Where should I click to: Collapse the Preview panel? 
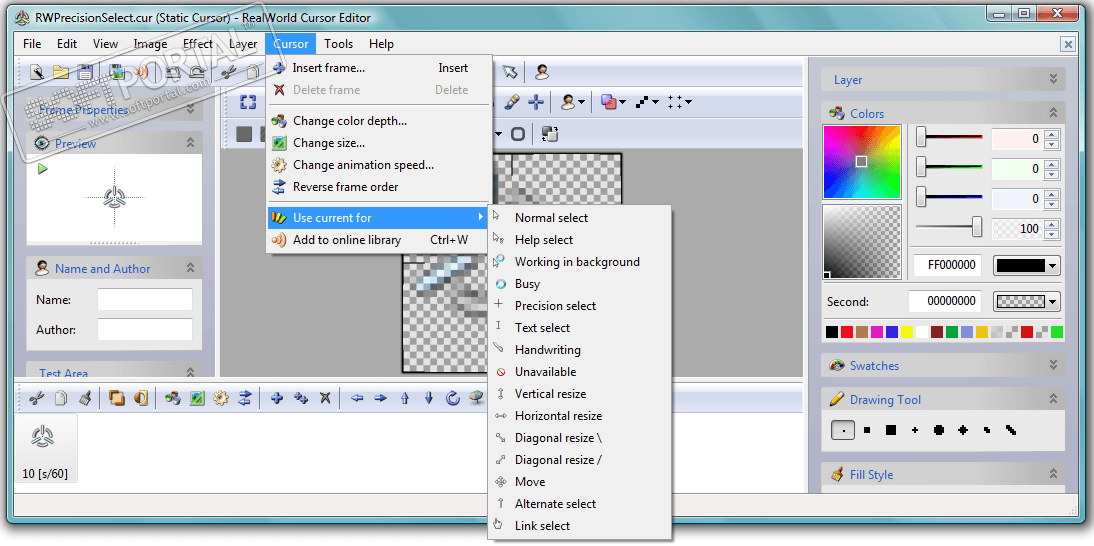click(190, 143)
